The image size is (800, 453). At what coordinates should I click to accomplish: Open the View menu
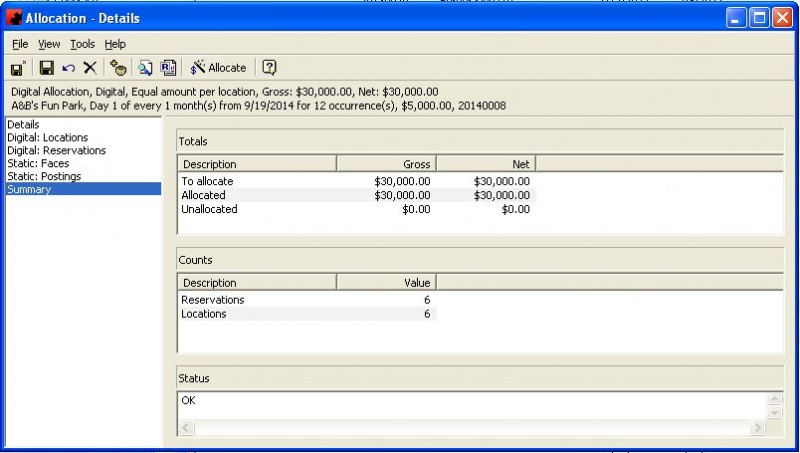tap(50, 44)
